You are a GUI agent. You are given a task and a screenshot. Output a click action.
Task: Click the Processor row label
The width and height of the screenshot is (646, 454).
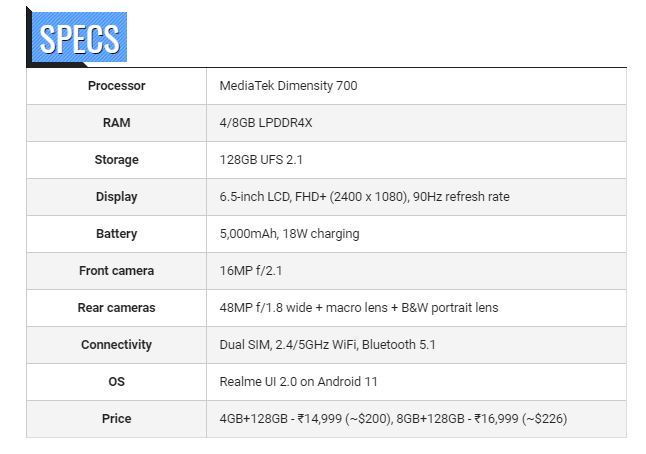point(116,86)
